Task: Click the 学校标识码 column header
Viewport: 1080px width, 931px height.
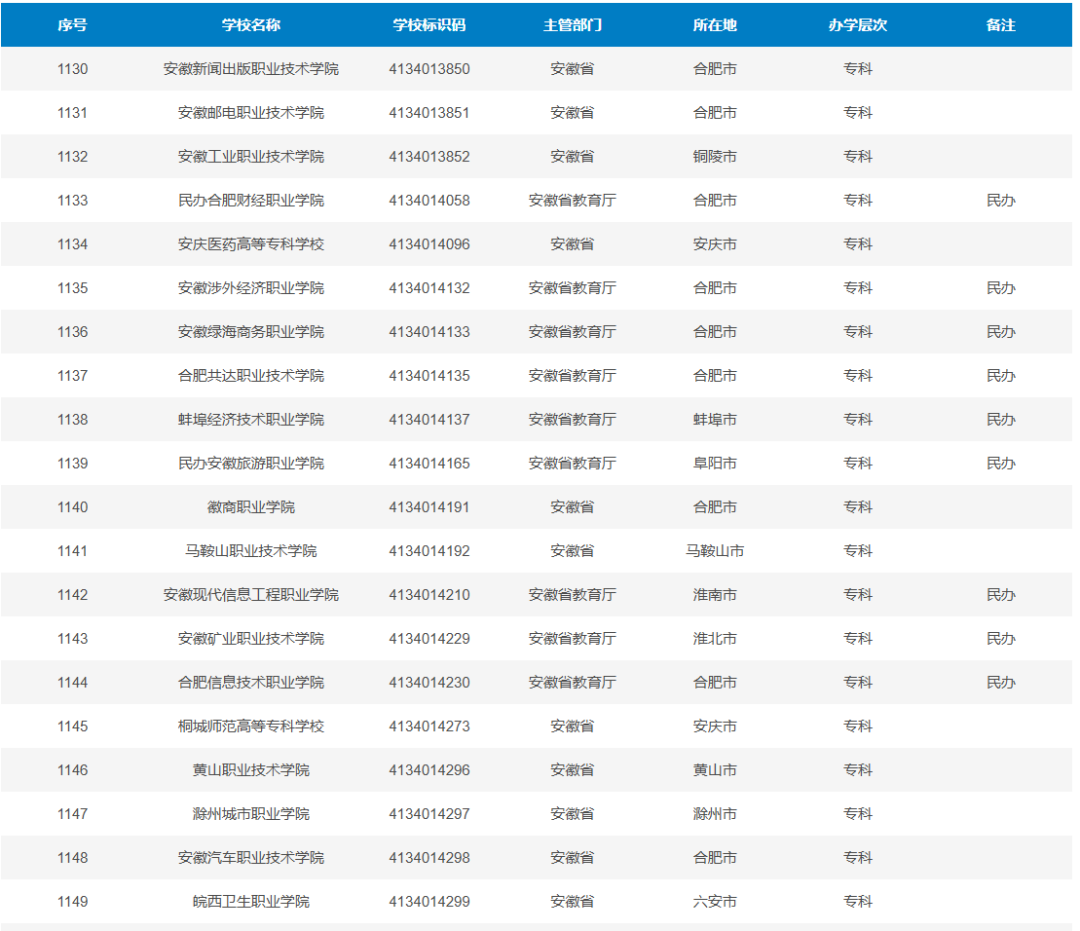Action: coord(429,25)
